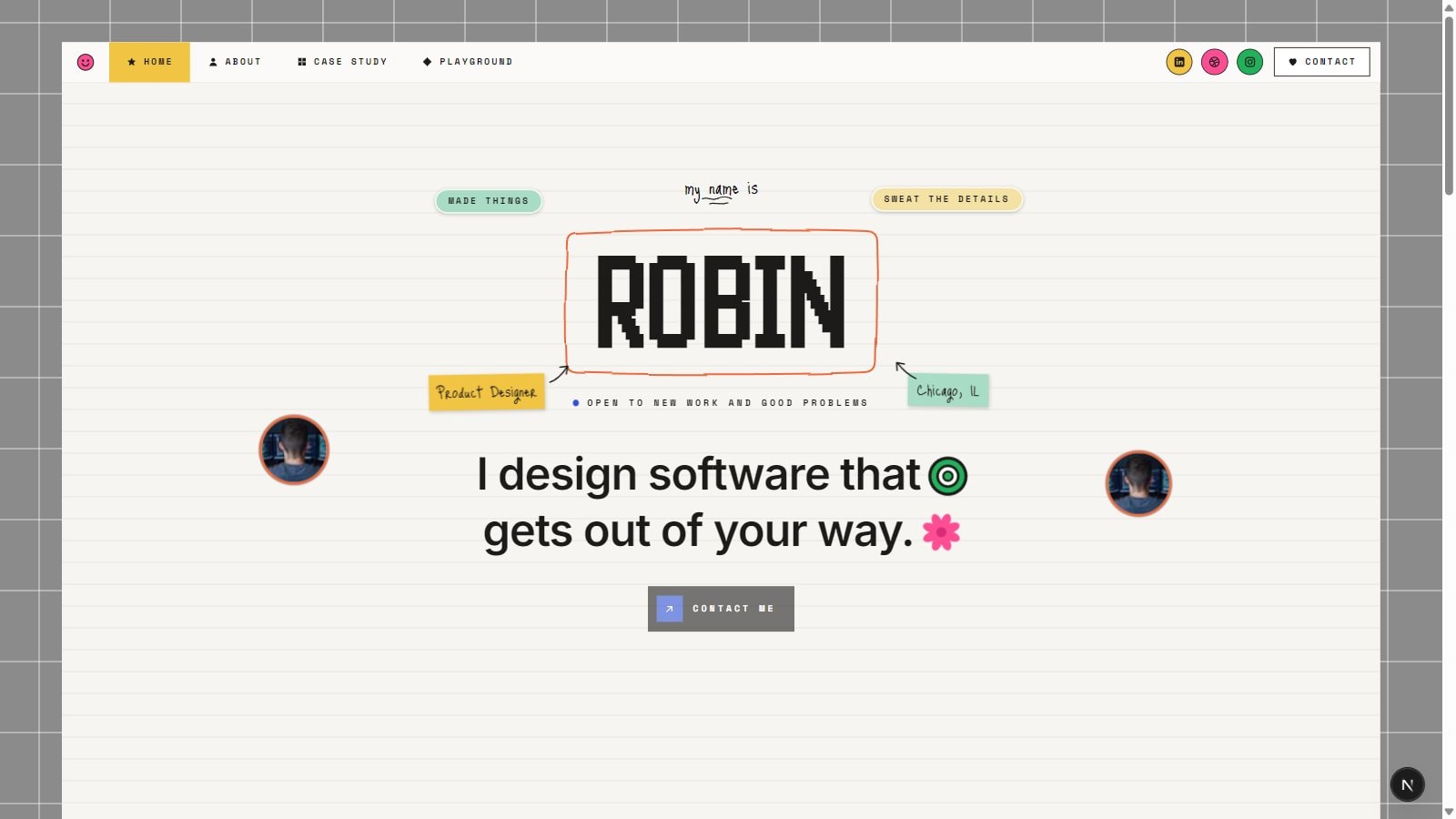Image resolution: width=1456 pixels, height=819 pixels.
Task: Open the Playground nav item
Action: click(468, 62)
